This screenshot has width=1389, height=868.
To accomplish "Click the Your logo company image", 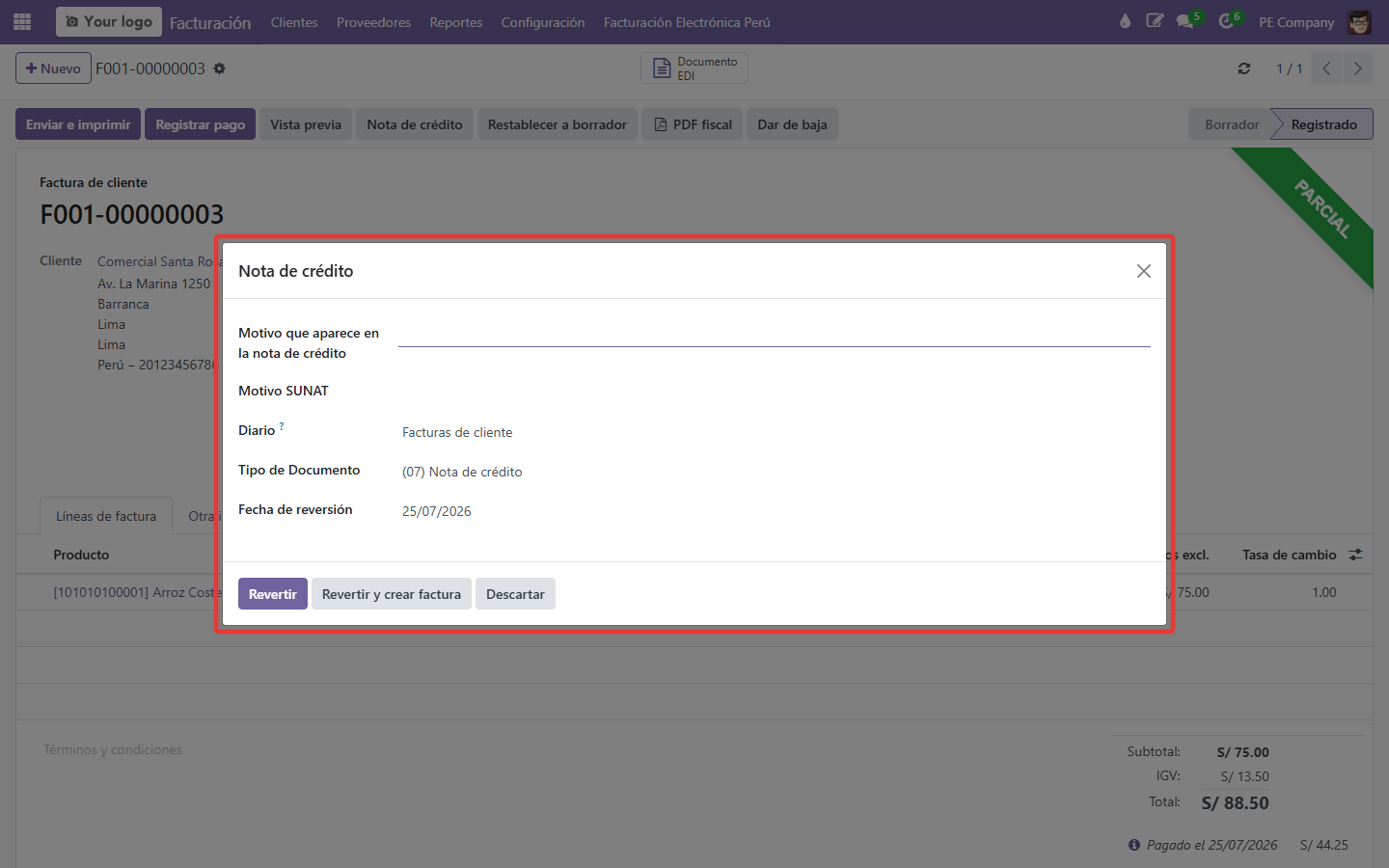I will point(109,21).
